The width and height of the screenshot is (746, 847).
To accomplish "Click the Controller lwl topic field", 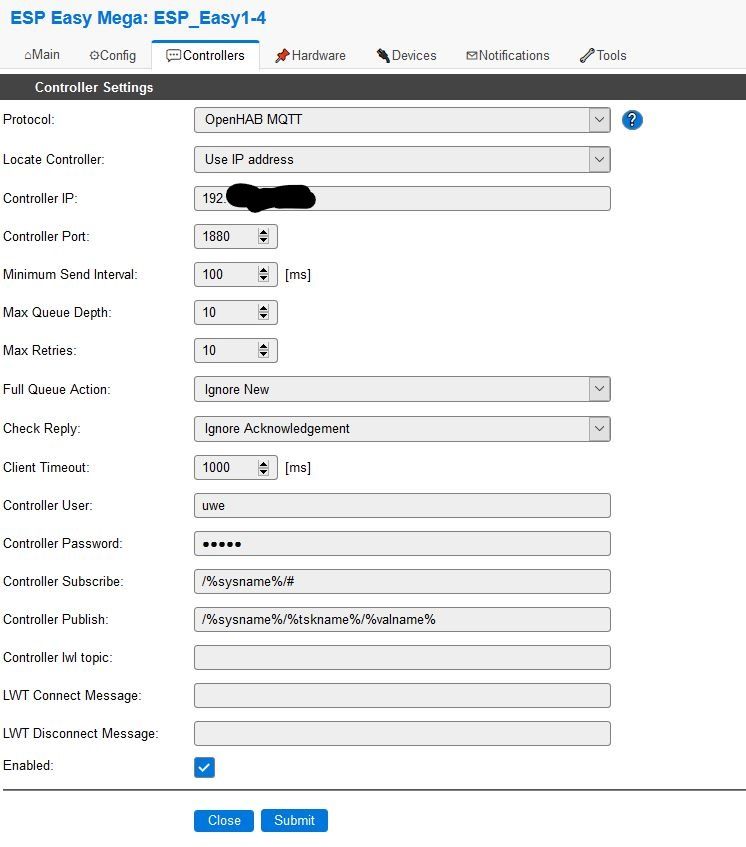I will (x=402, y=657).
